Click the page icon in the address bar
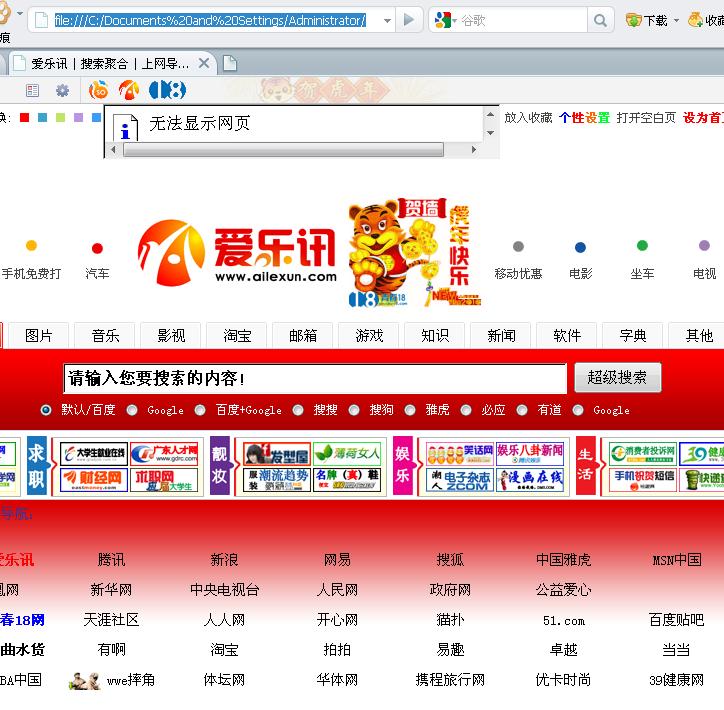This screenshot has height=710, width=724. click(x=42, y=20)
